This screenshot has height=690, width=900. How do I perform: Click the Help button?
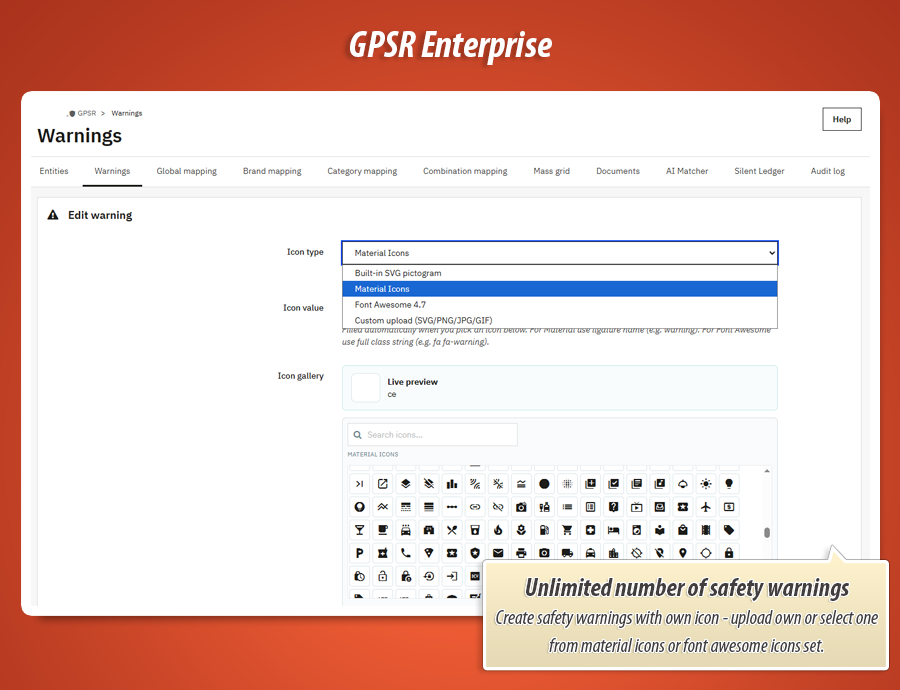click(841, 119)
